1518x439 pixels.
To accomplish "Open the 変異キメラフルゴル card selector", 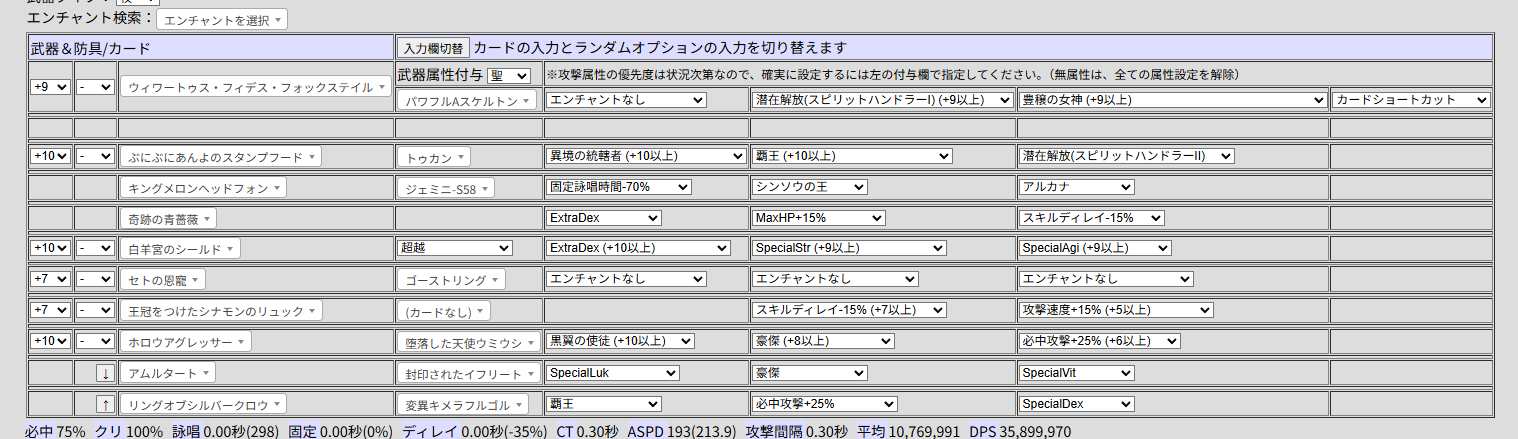I will point(468,404).
